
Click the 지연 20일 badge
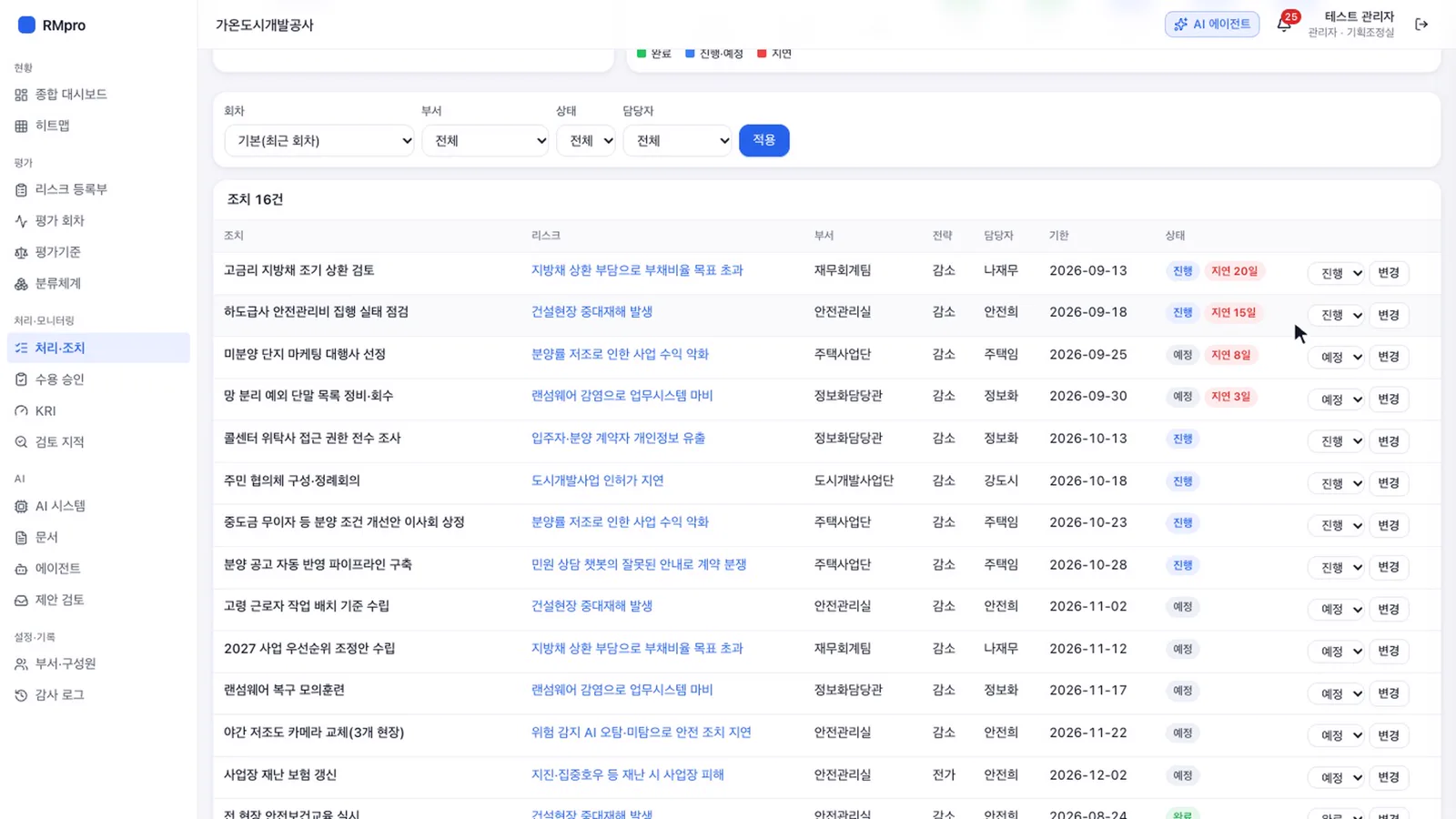1234,271
